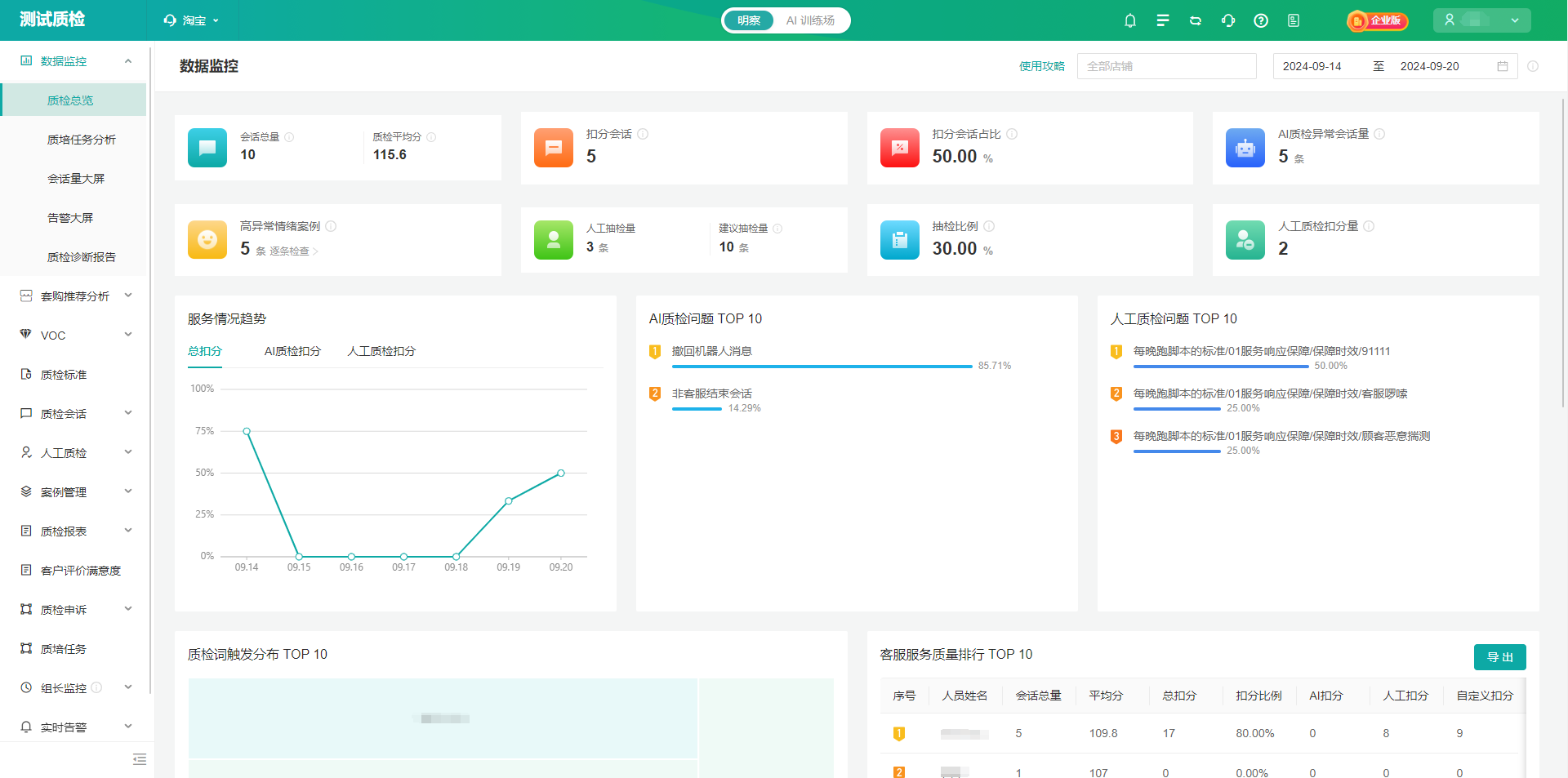
Task: Click the 非客服结束会话 progress bar
Action: point(697,409)
